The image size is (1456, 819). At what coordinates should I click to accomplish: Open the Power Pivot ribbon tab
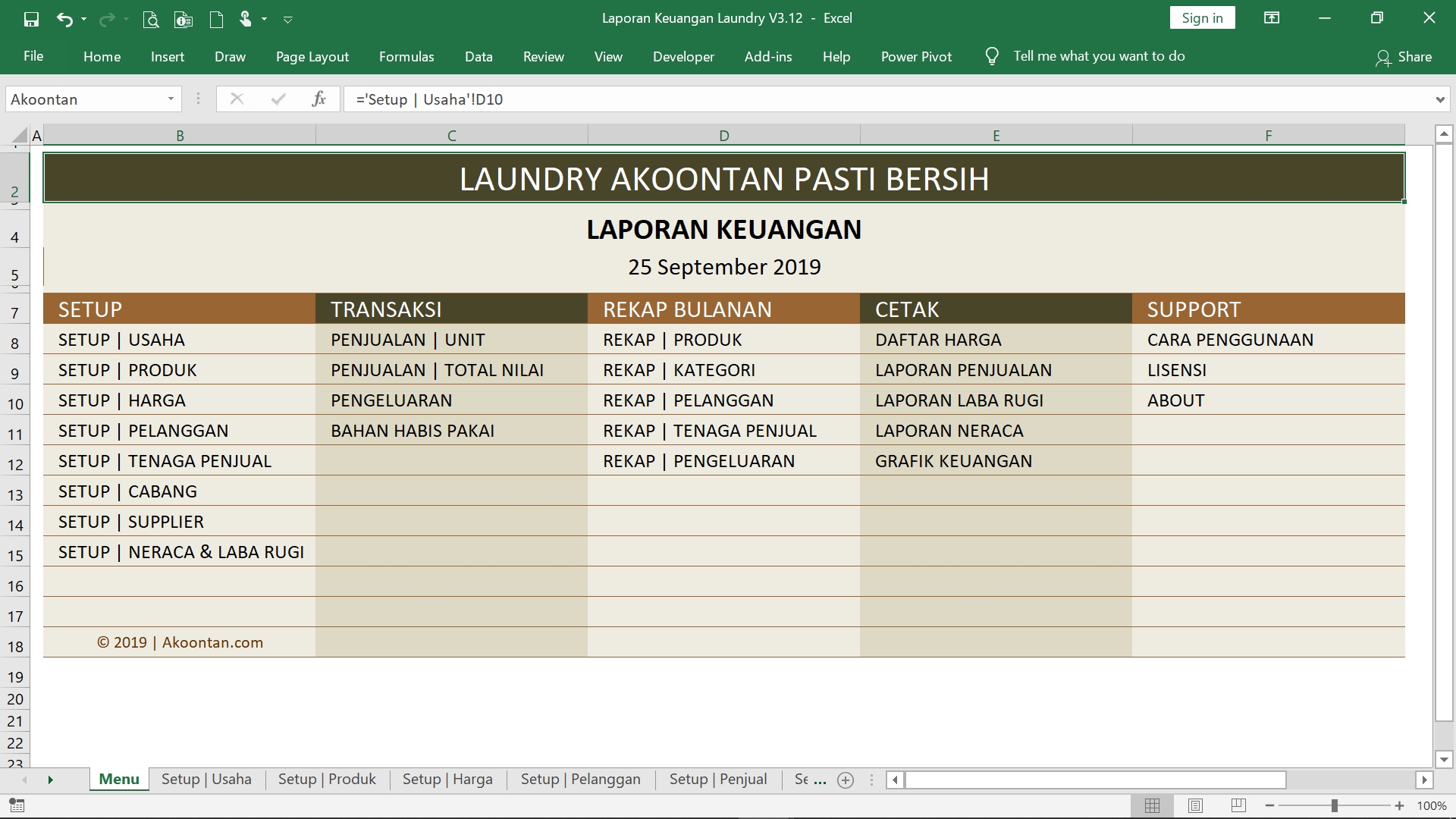[916, 56]
